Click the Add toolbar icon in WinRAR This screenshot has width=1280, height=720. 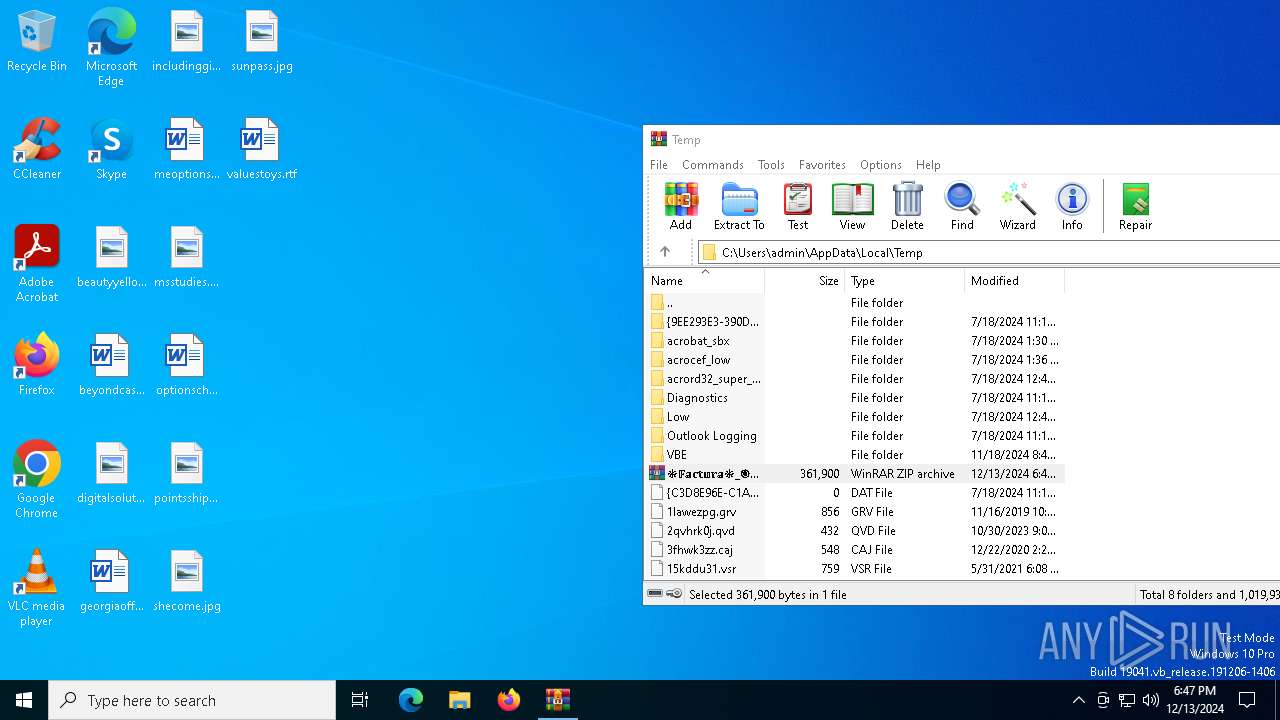(681, 206)
